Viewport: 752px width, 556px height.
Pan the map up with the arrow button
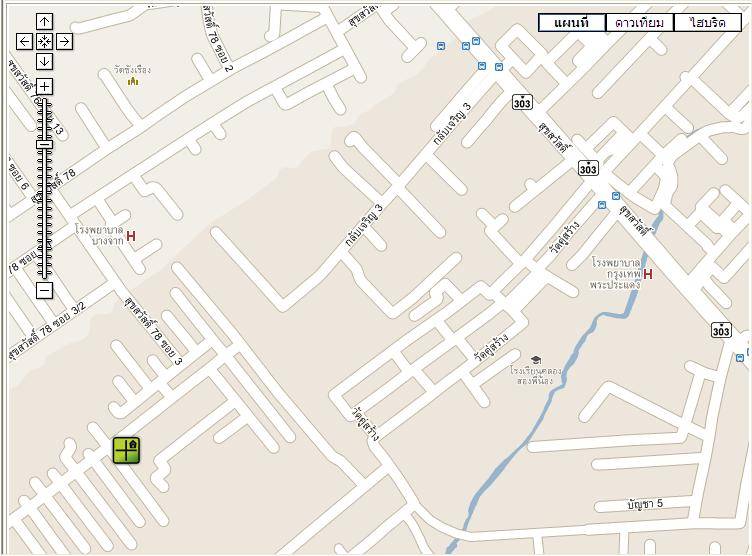tap(44, 22)
